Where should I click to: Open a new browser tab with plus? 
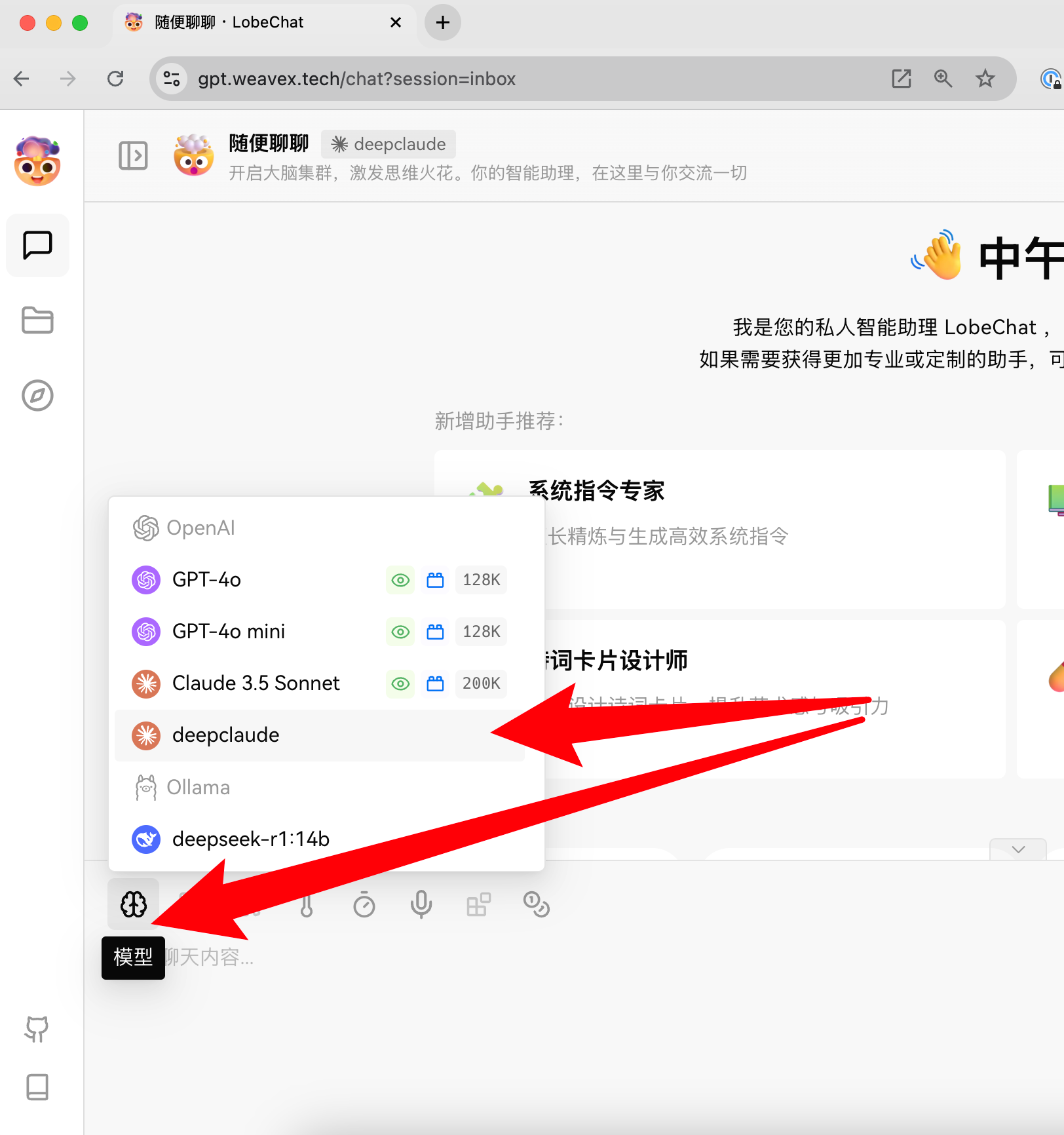[x=443, y=22]
